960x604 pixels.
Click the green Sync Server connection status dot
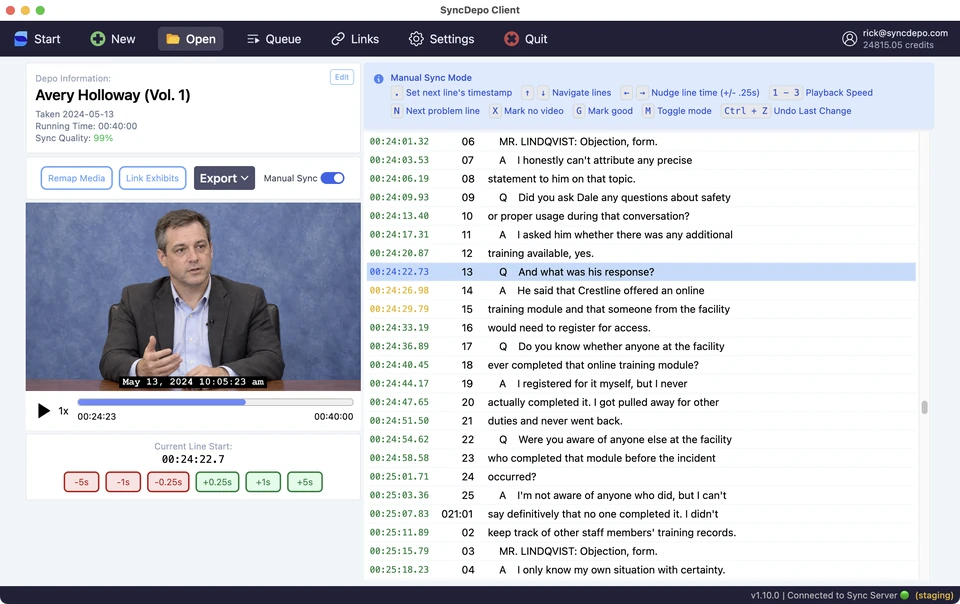coord(904,595)
